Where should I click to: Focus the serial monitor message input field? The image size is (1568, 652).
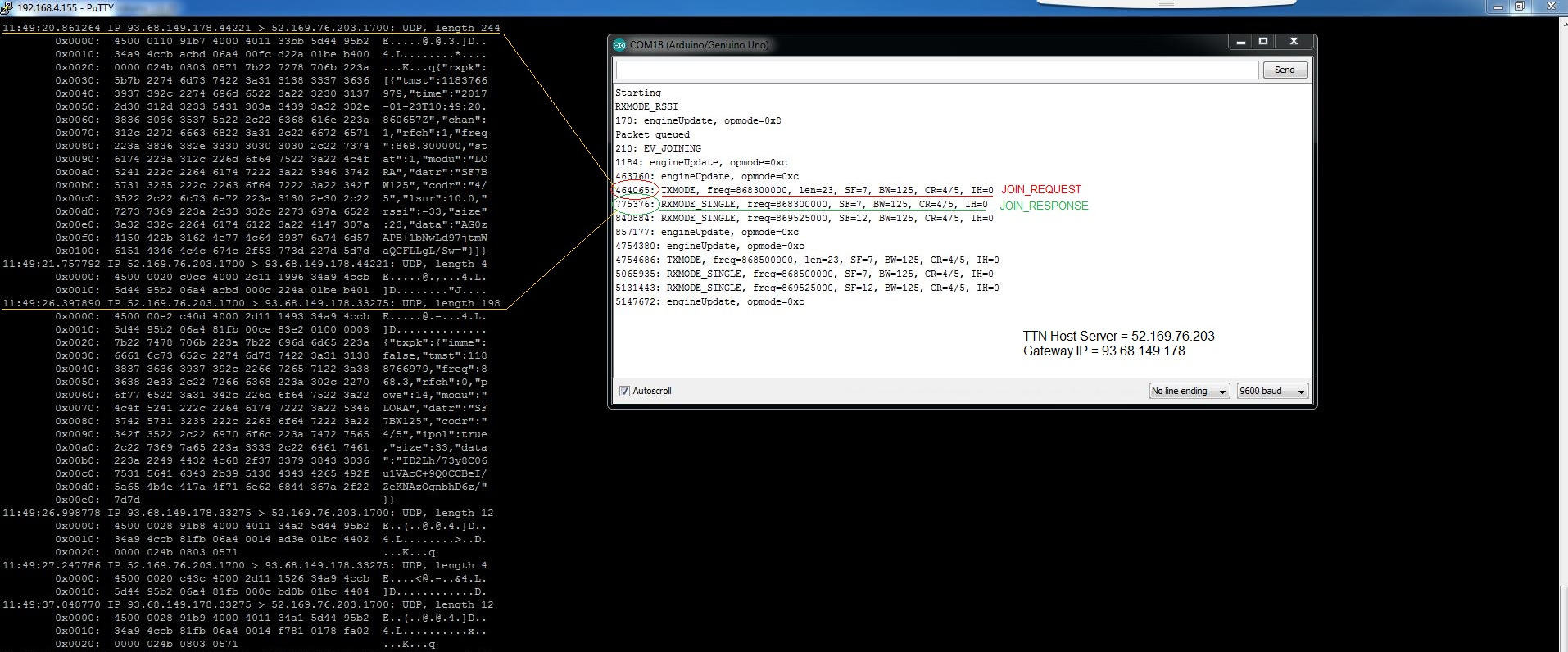tap(937, 70)
